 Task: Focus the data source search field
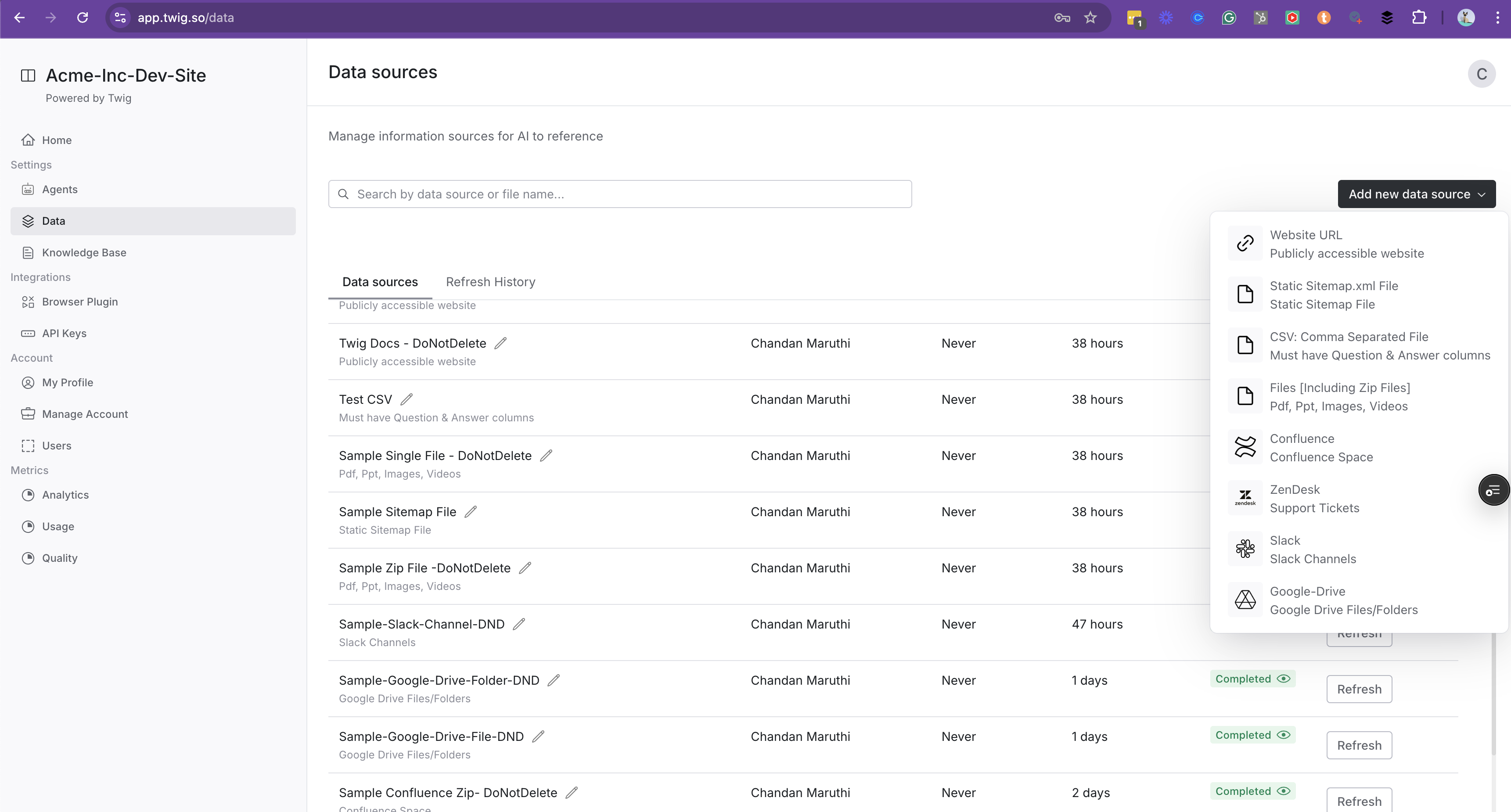coord(619,194)
